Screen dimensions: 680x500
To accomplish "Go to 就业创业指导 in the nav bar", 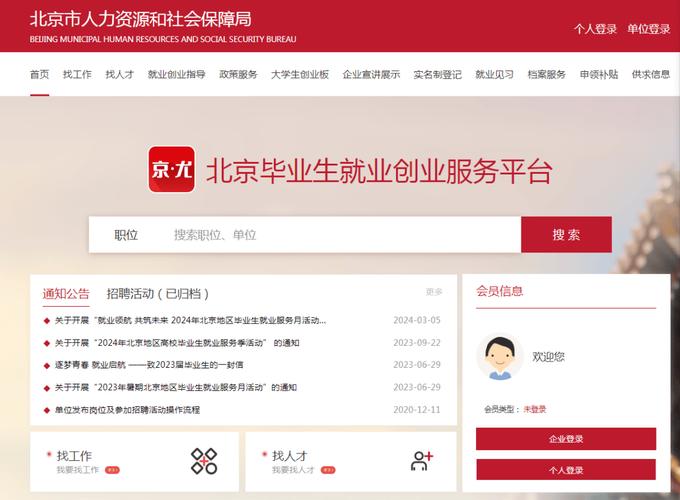I will click(177, 75).
